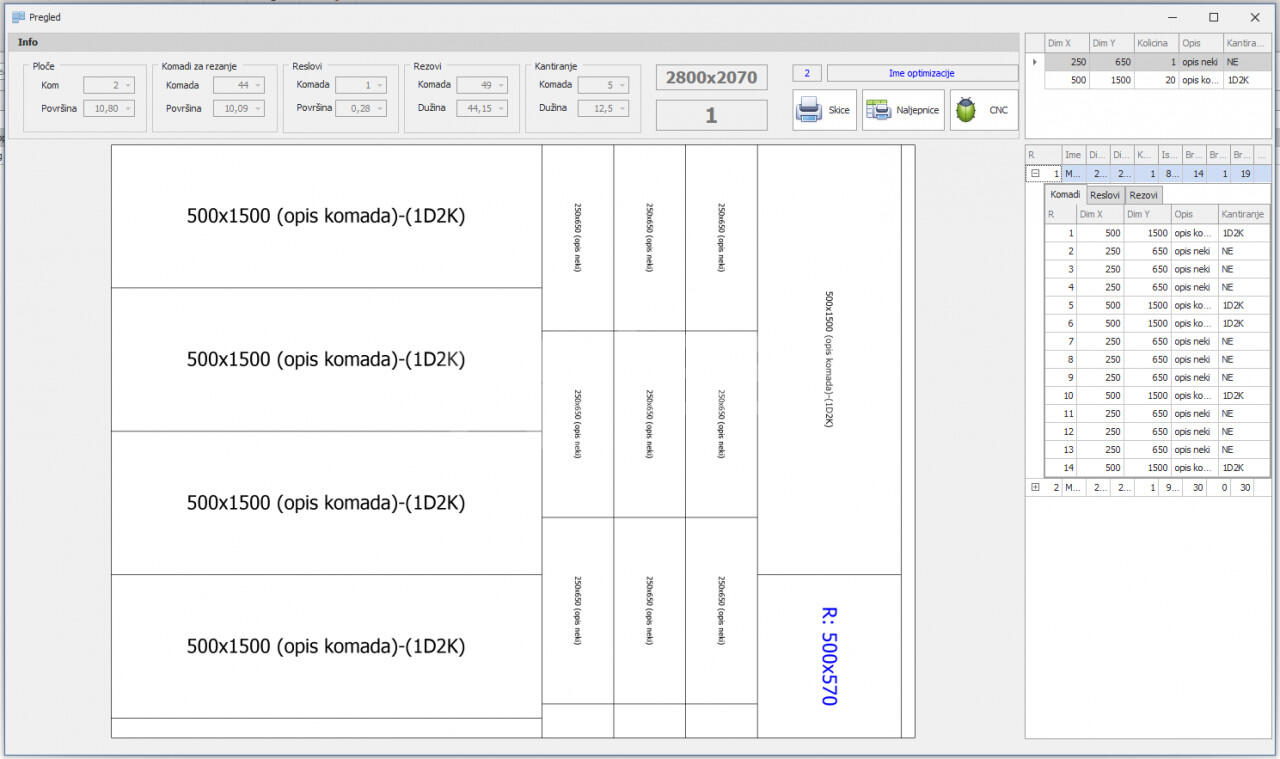This screenshot has height=759, width=1280.
Task: Maximize the Pregled window
Action: (1213, 17)
